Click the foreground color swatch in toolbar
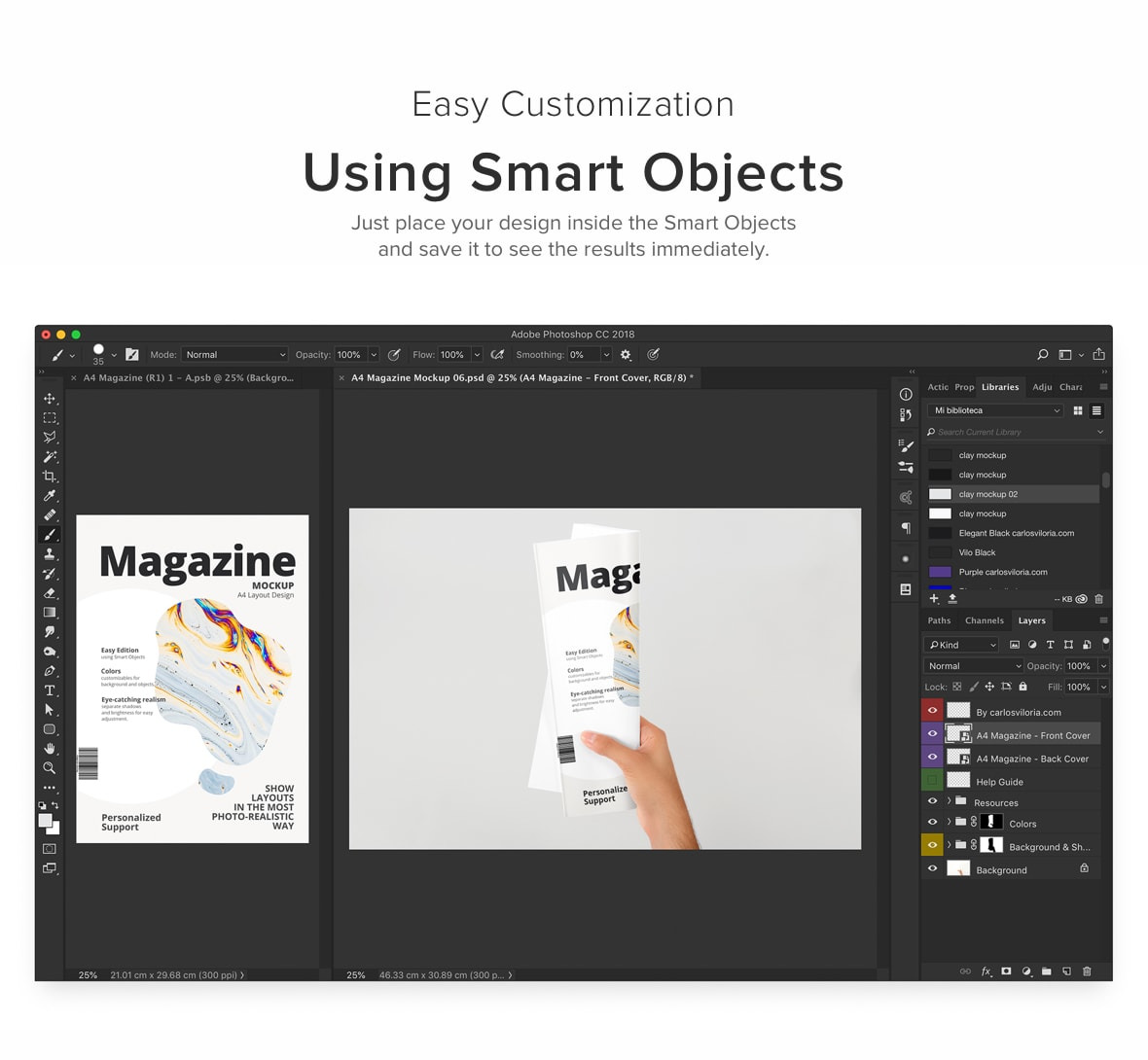Screen dimensions: 1148x1060 coord(46,821)
